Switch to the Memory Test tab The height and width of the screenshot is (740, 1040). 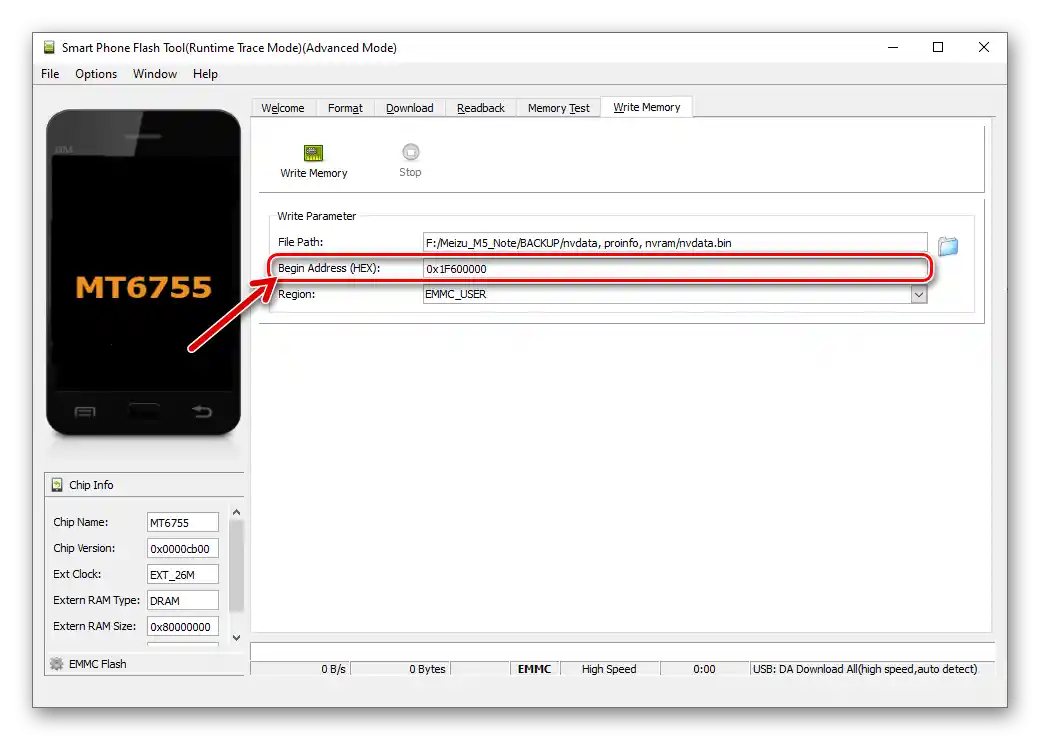[x=558, y=107]
